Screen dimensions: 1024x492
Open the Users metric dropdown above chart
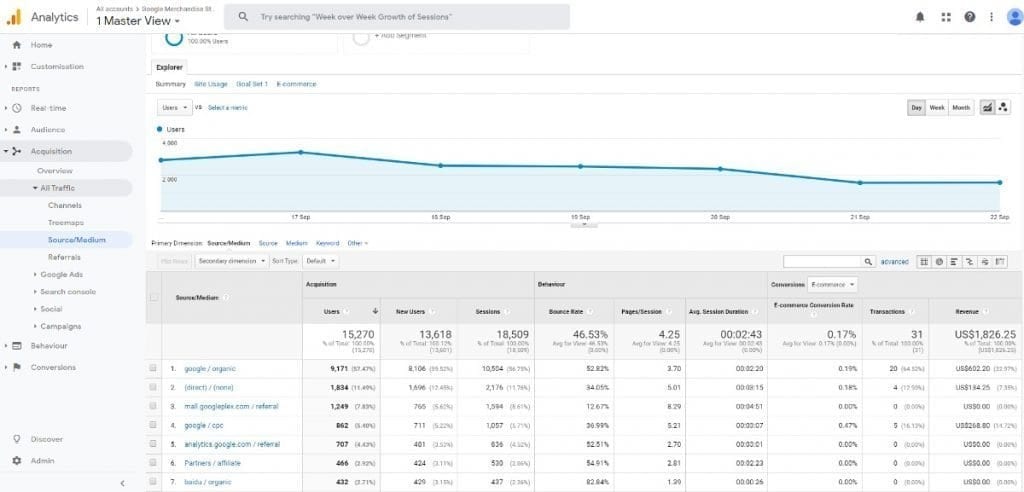click(x=175, y=108)
